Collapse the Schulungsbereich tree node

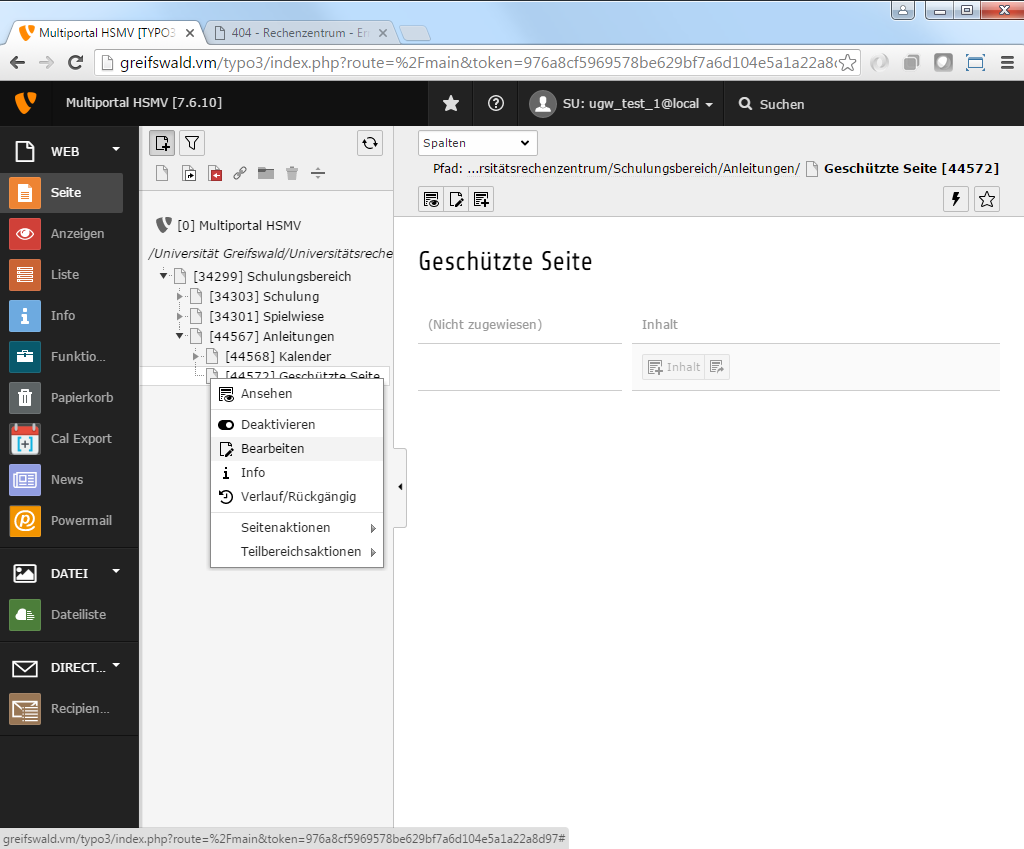pos(164,276)
